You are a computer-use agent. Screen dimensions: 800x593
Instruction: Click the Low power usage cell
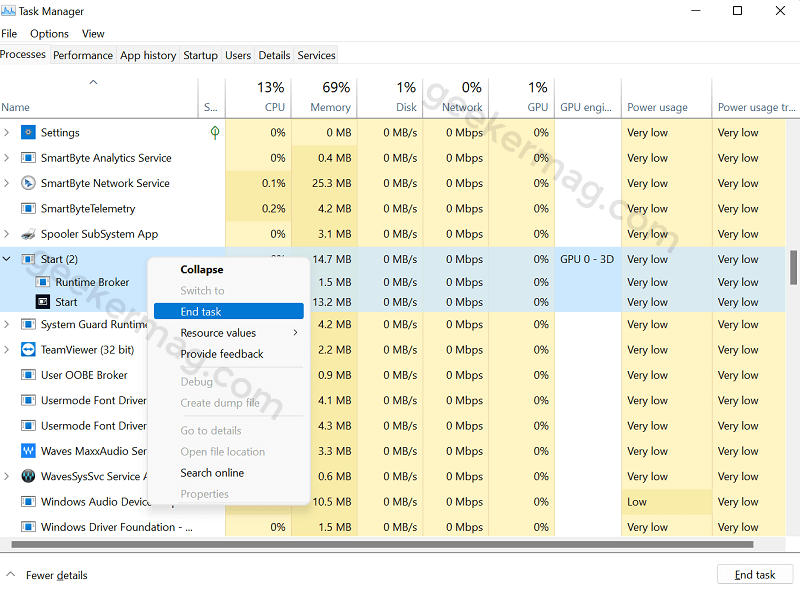pos(666,502)
